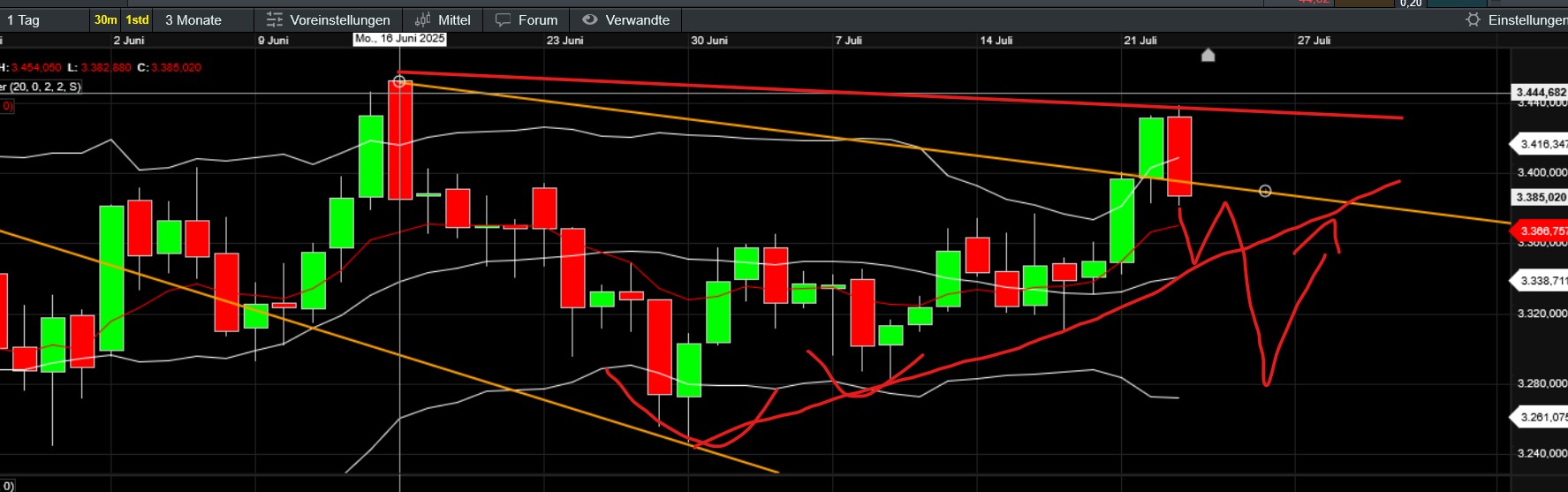Click the 3.280,000 axis value
The image size is (1568, 492).
pos(1541,383)
